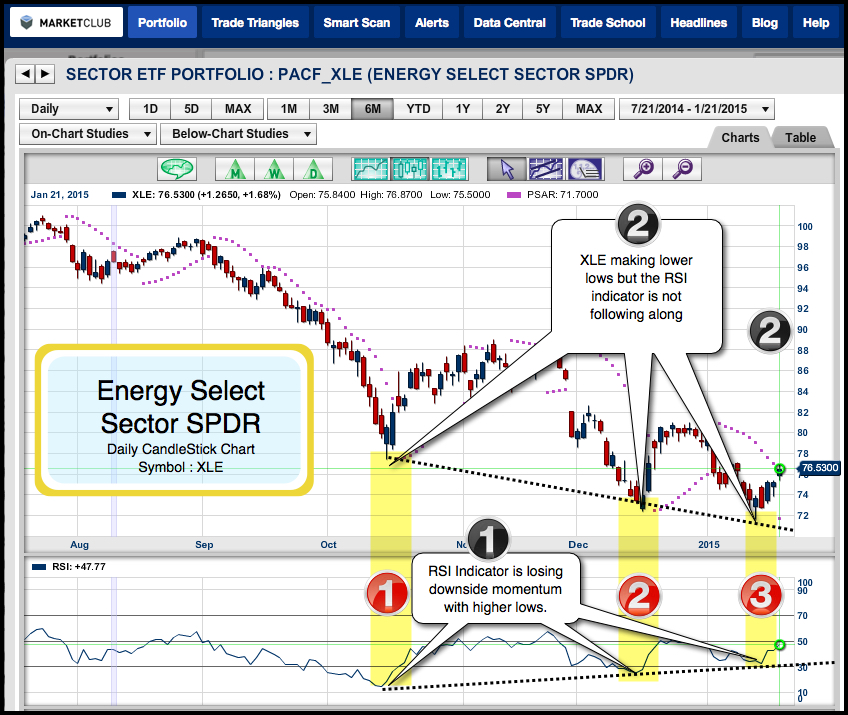Switch to the Table tab
The width and height of the screenshot is (848, 715).
(800, 138)
